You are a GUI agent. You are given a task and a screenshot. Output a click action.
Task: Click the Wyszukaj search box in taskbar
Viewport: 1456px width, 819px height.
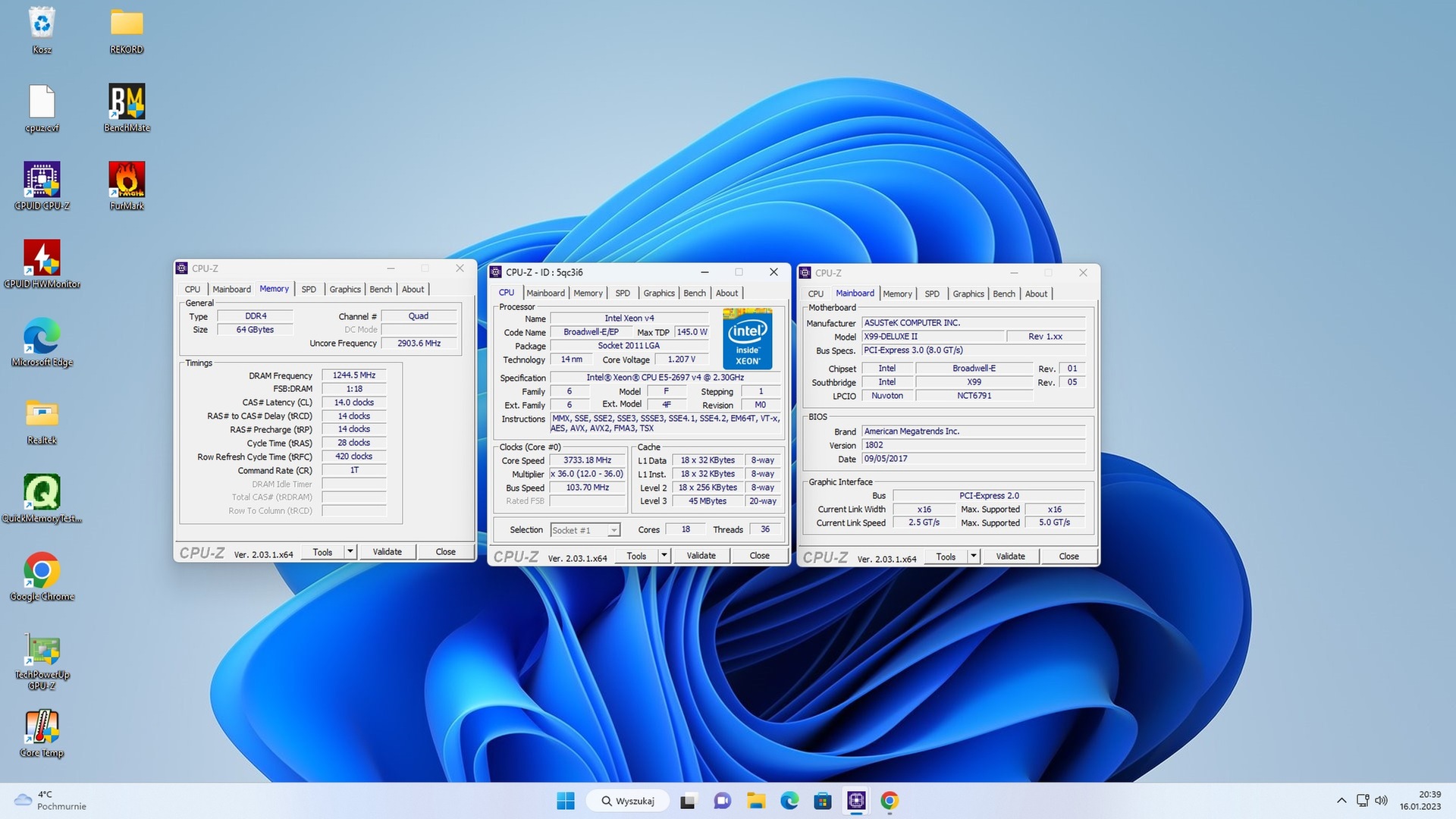pos(629,801)
